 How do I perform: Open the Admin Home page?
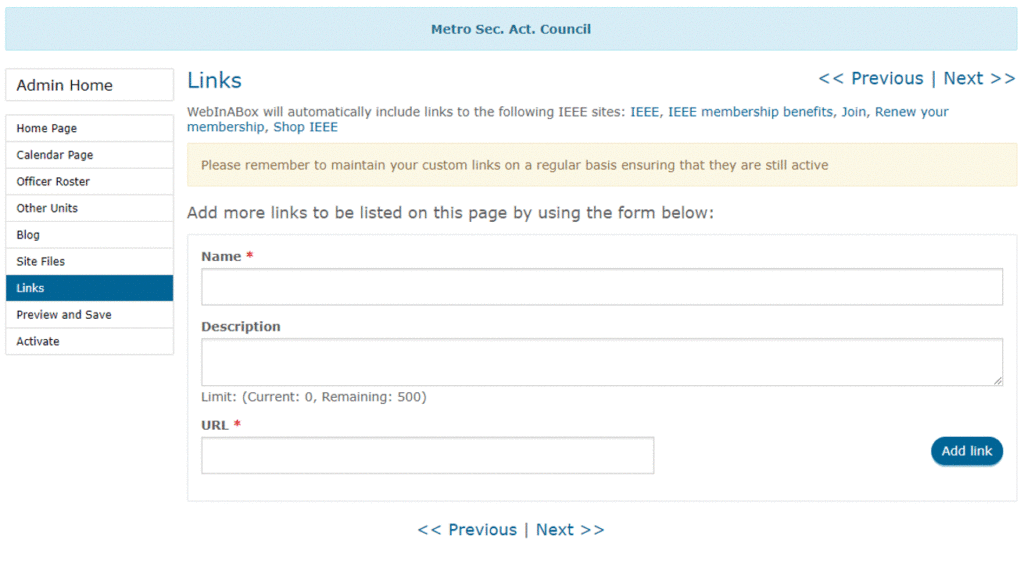[x=89, y=85]
